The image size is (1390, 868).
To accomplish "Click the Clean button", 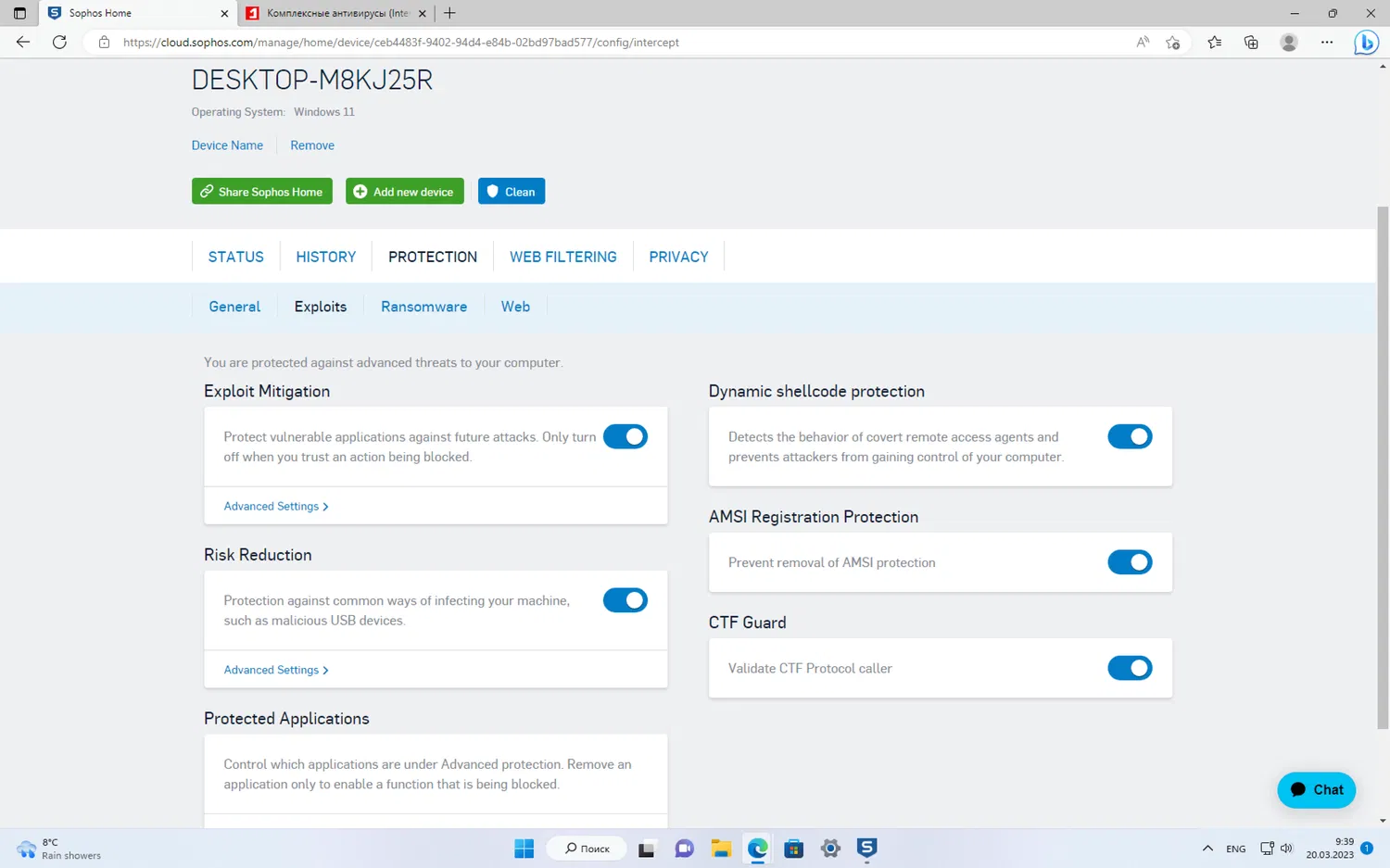I will pos(512,192).
